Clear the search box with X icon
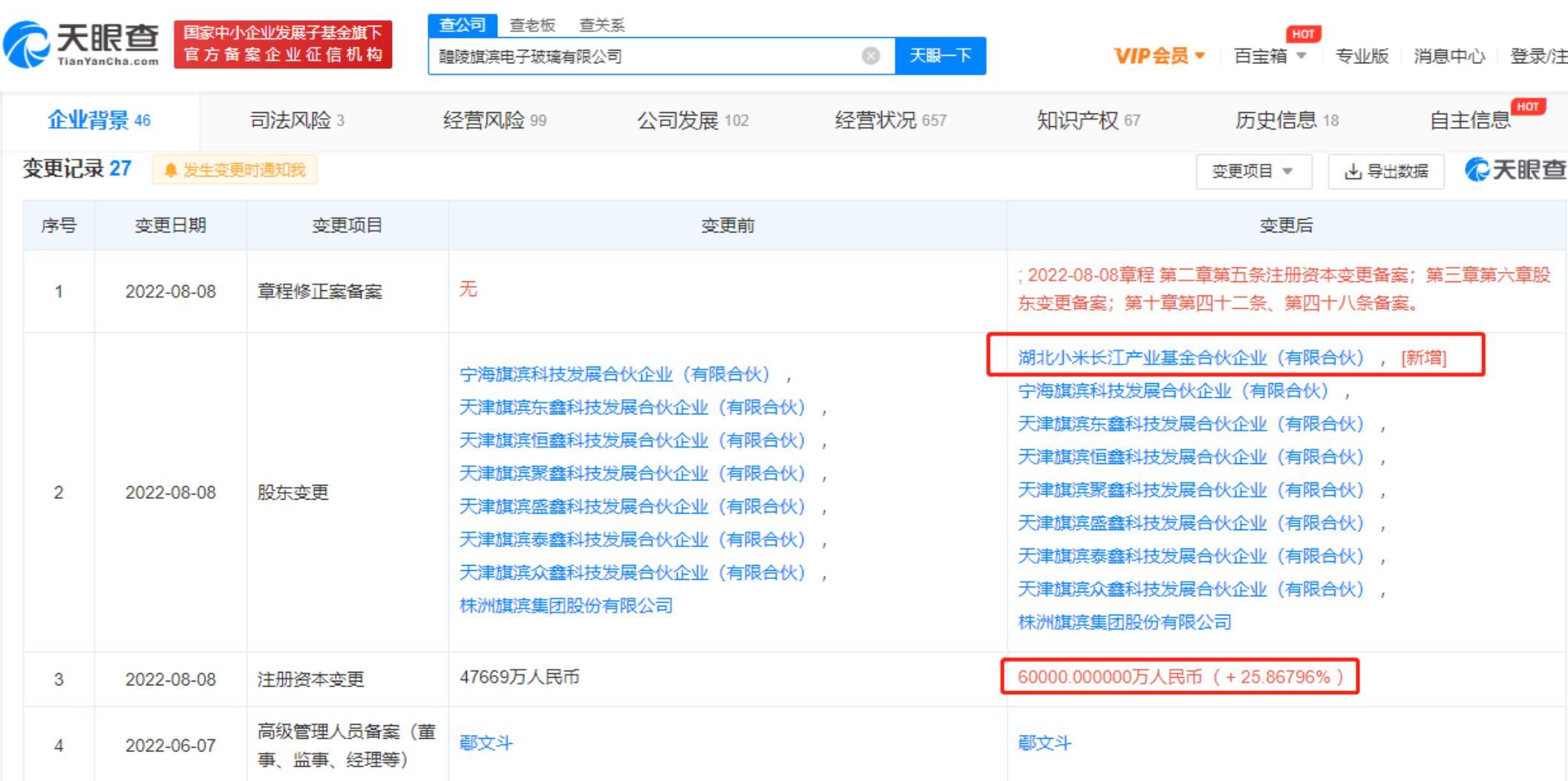 (x=871, y=56)
